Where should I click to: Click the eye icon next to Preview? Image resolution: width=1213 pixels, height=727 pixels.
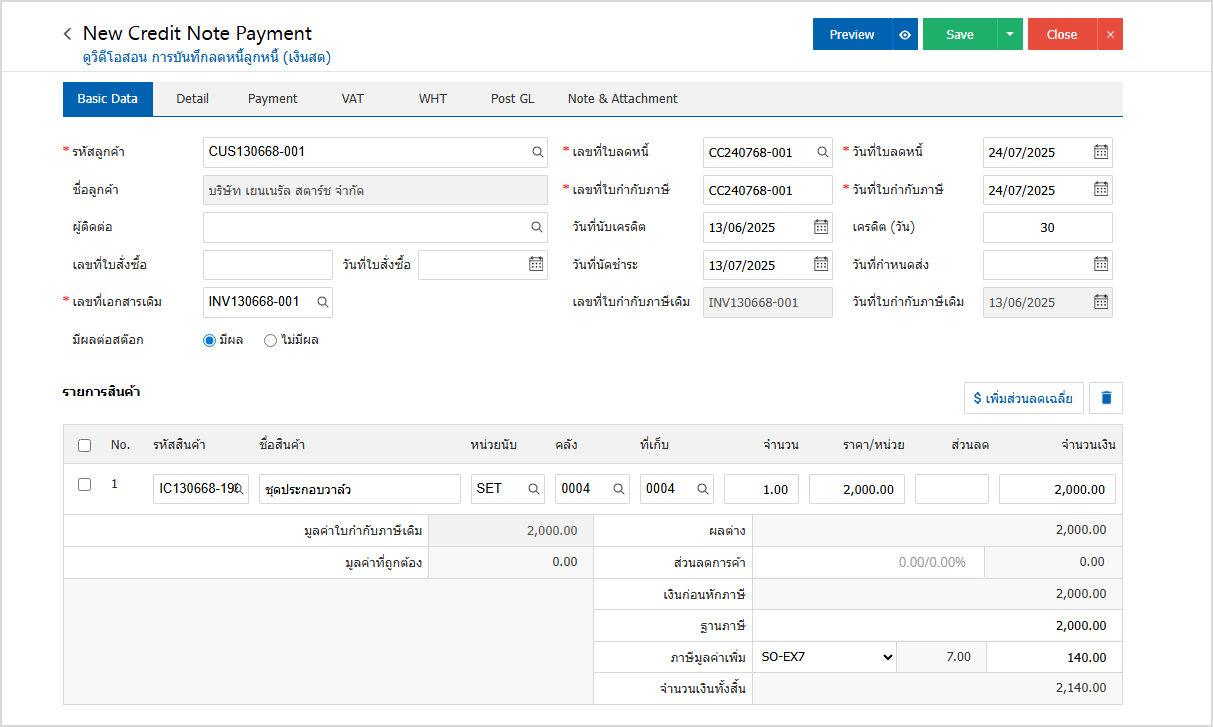click(904, 34)
